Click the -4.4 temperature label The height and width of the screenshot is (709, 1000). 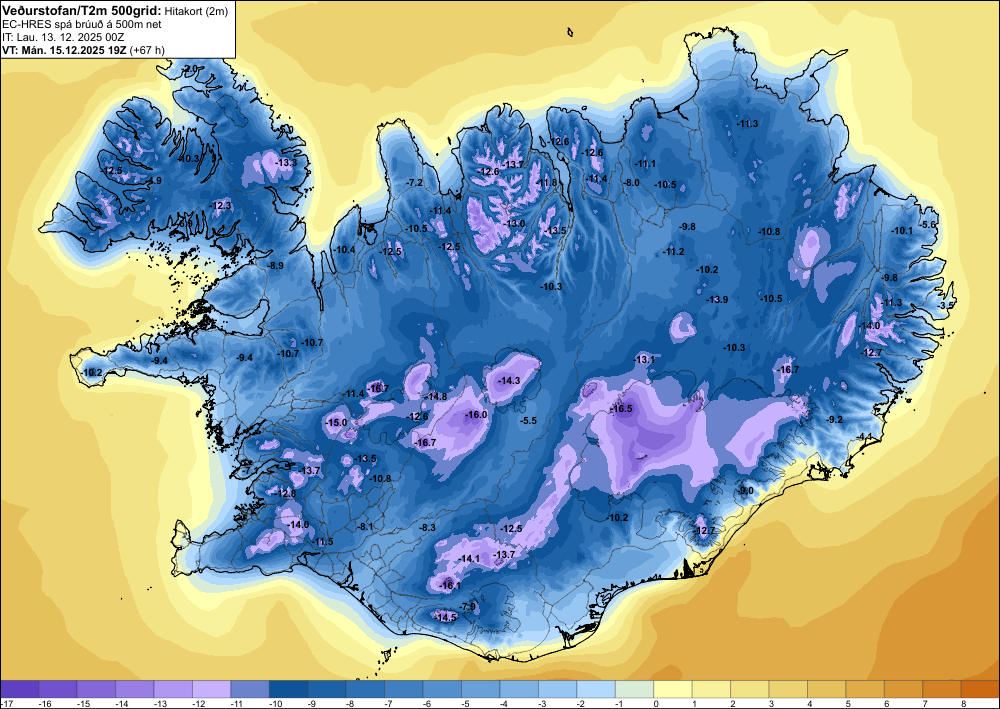(x=865, y=436)
